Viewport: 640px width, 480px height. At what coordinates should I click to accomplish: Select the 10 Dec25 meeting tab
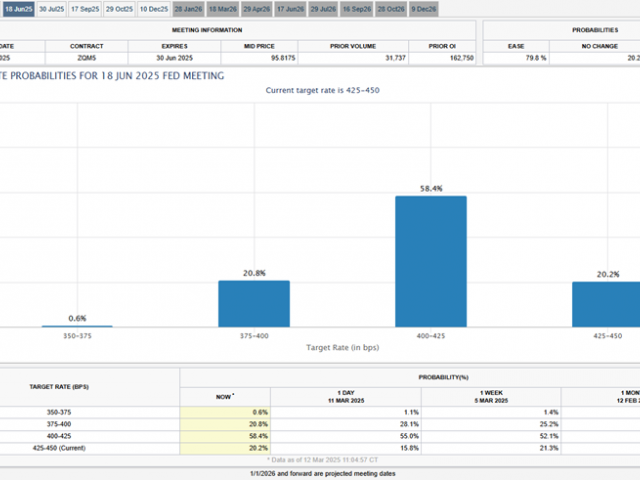153,9
